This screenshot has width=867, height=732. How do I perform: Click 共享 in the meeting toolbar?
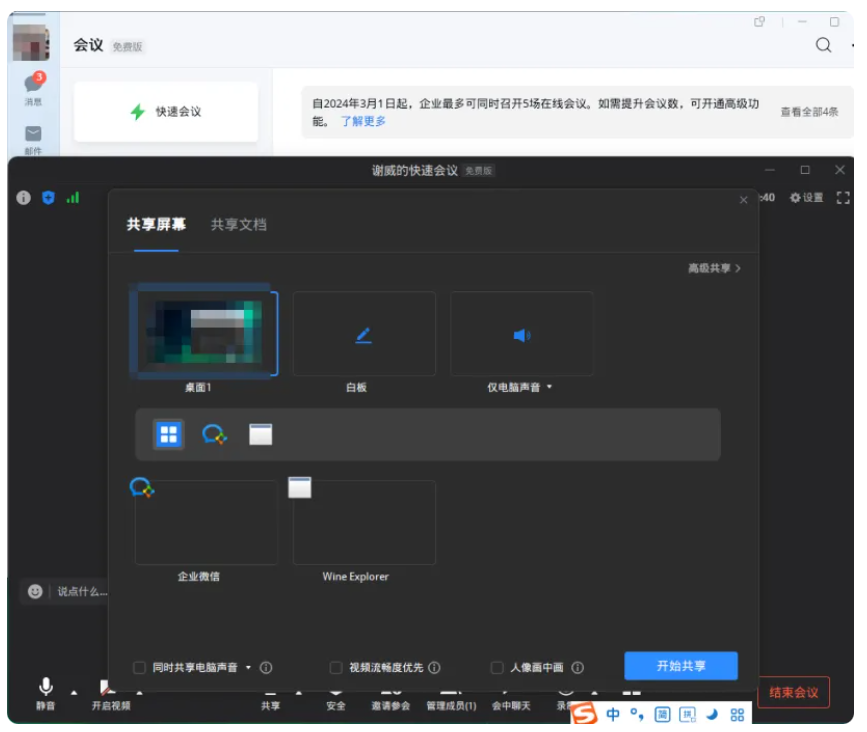[270, 701]
